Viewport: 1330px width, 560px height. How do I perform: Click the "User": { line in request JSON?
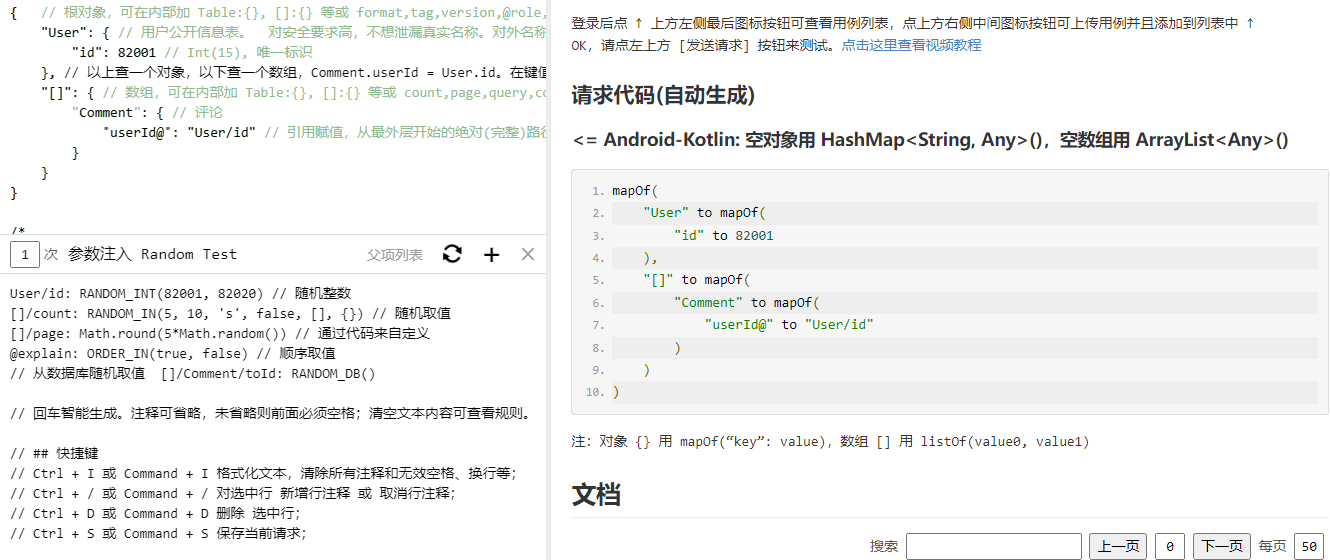(x=294, y=32)
